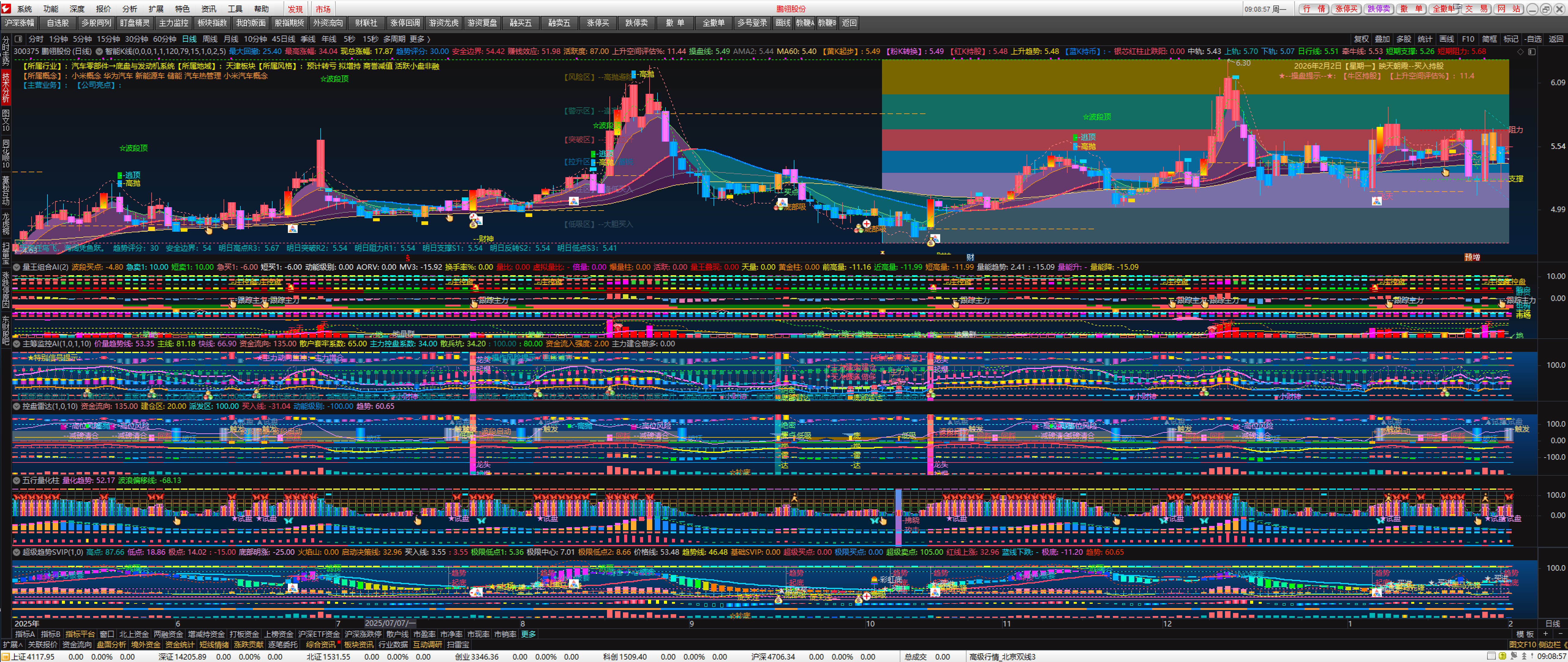Click the yellow coin status bar icon

(x=1503, y=656)
